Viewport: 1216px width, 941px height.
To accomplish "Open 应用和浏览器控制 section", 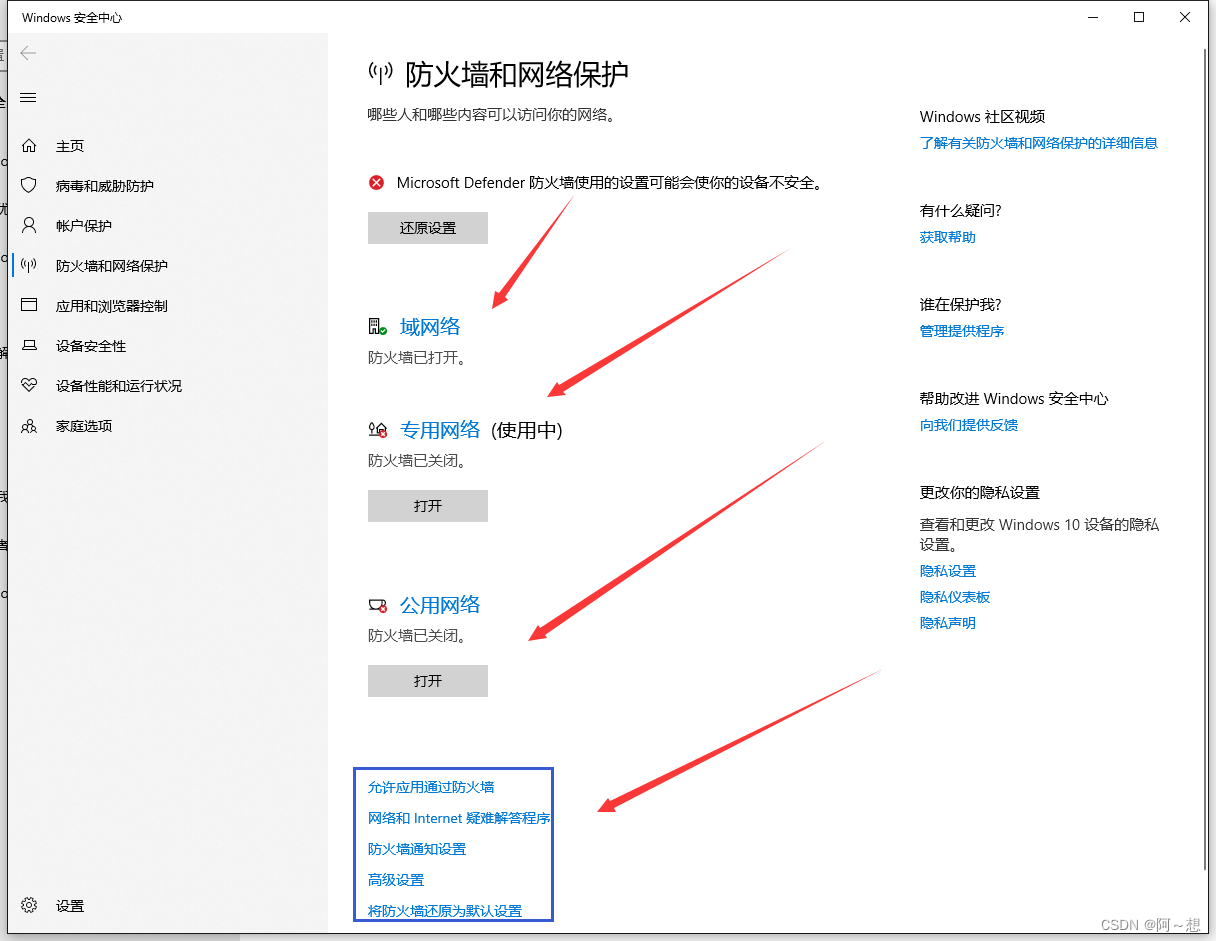I will 112,306.
